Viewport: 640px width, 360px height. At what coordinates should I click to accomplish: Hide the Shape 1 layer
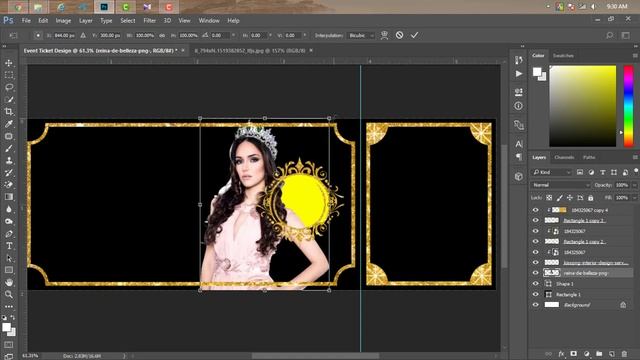coord(536,284)
